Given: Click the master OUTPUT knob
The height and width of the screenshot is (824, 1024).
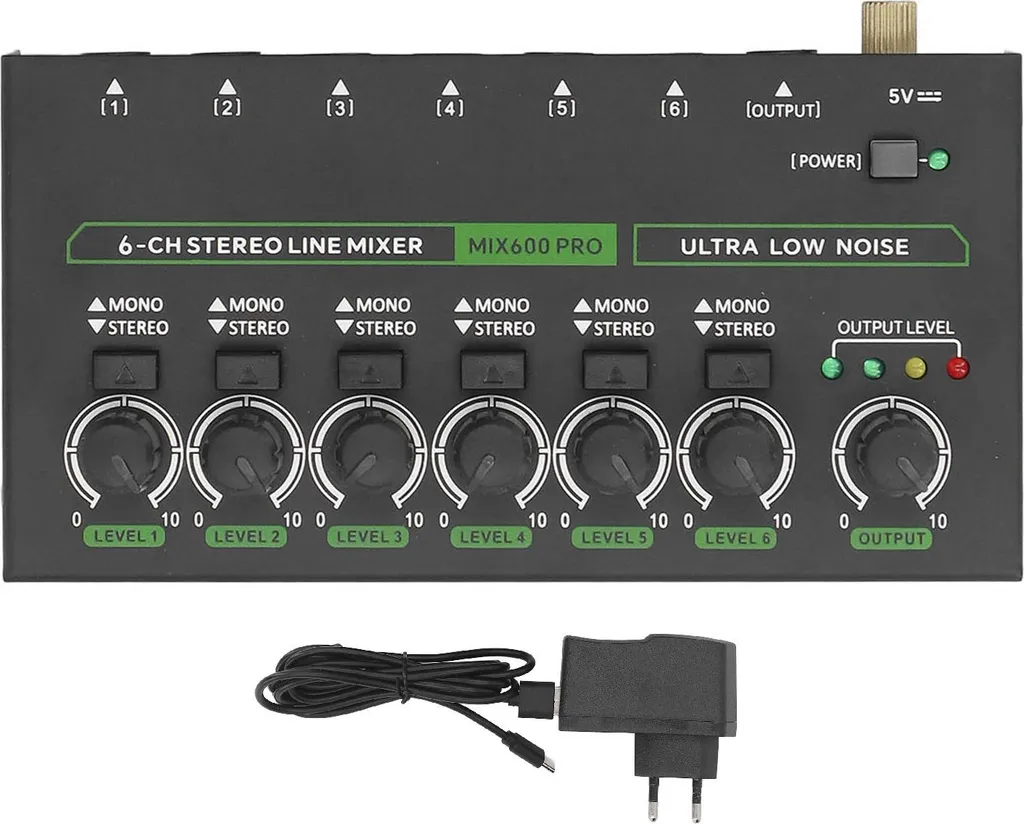Looking at the screenshot, I should [891, 452].
